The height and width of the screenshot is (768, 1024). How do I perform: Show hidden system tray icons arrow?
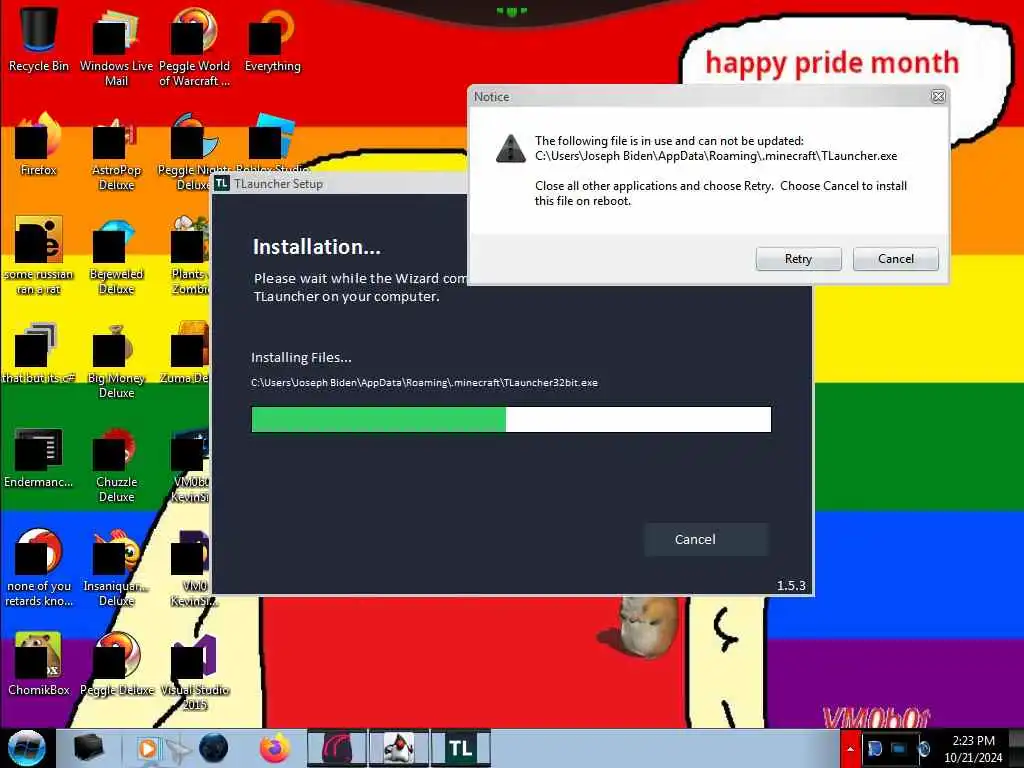coord(850,748)
